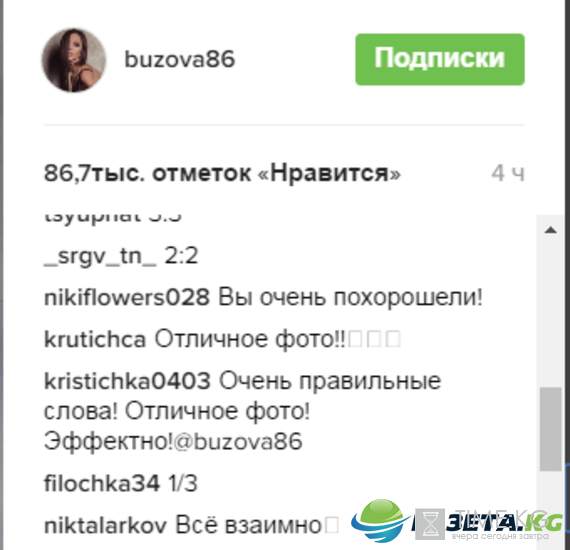Open filochka34 commenter profile
The width and height of the screenshot is (570, 550).
[x=102, y=483]
